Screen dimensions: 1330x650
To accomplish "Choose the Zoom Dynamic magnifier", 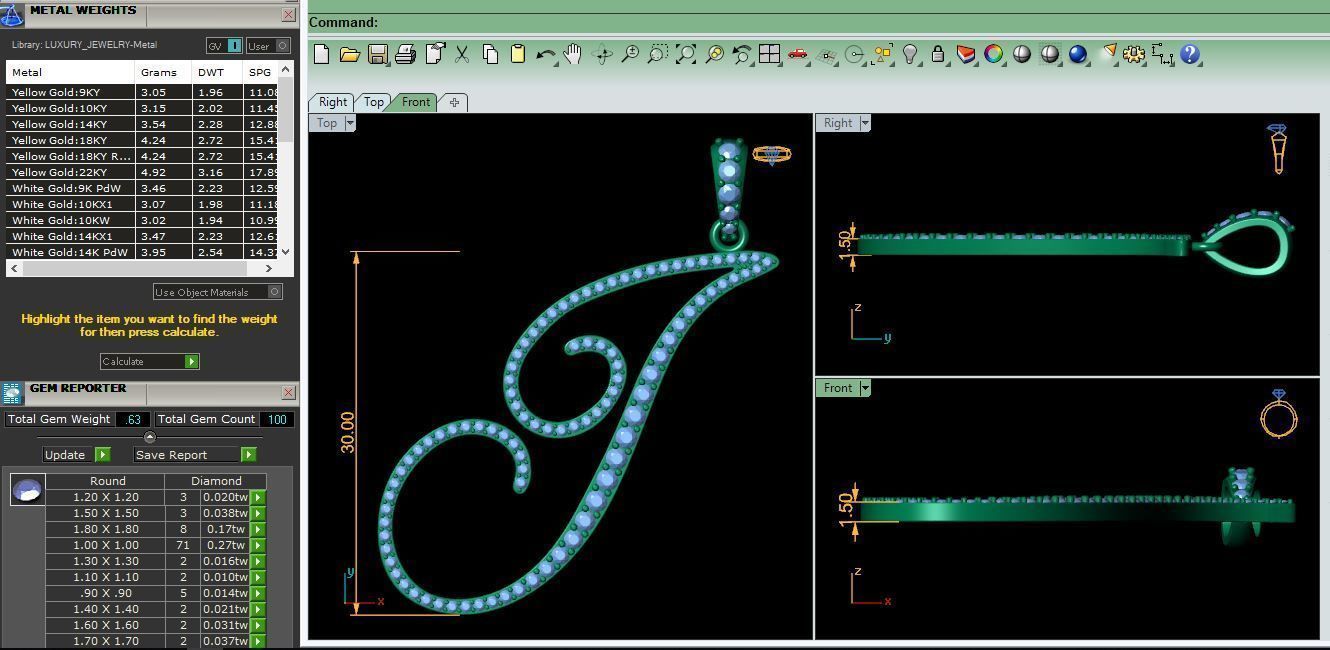I will point(630,54).
